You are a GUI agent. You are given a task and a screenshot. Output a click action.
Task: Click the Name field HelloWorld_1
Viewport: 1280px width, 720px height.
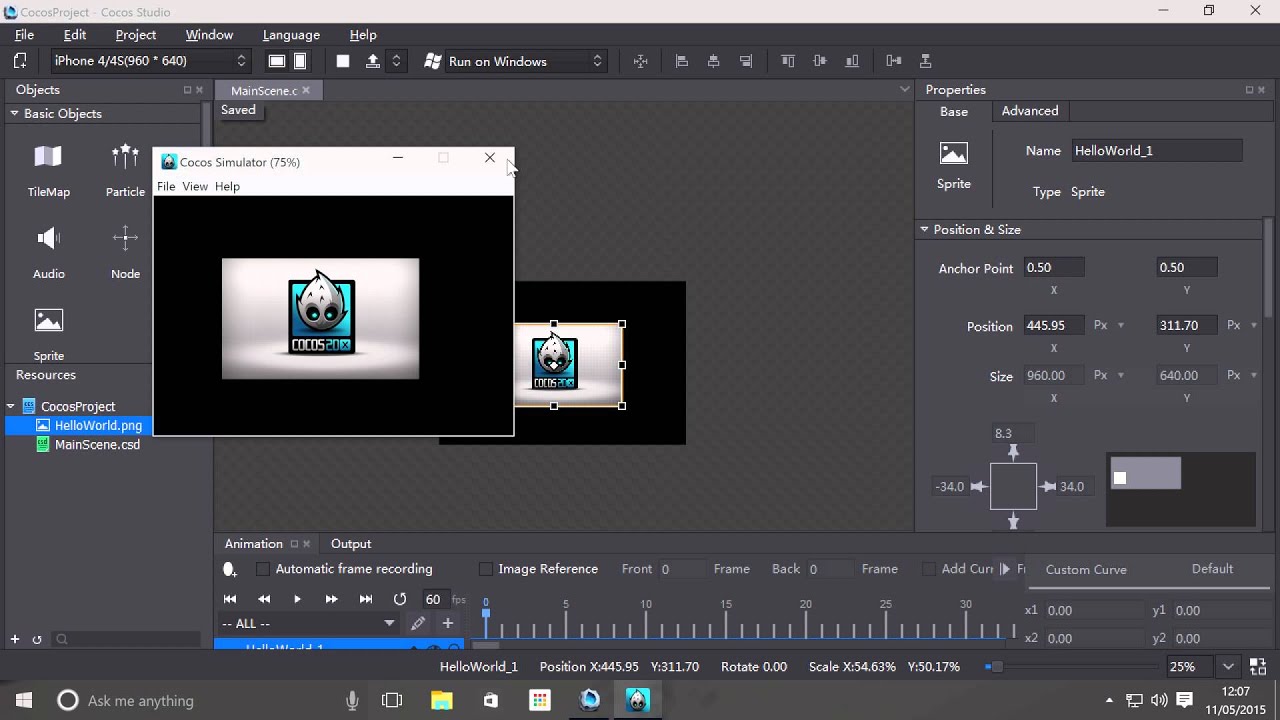[x=1157, y=151]
